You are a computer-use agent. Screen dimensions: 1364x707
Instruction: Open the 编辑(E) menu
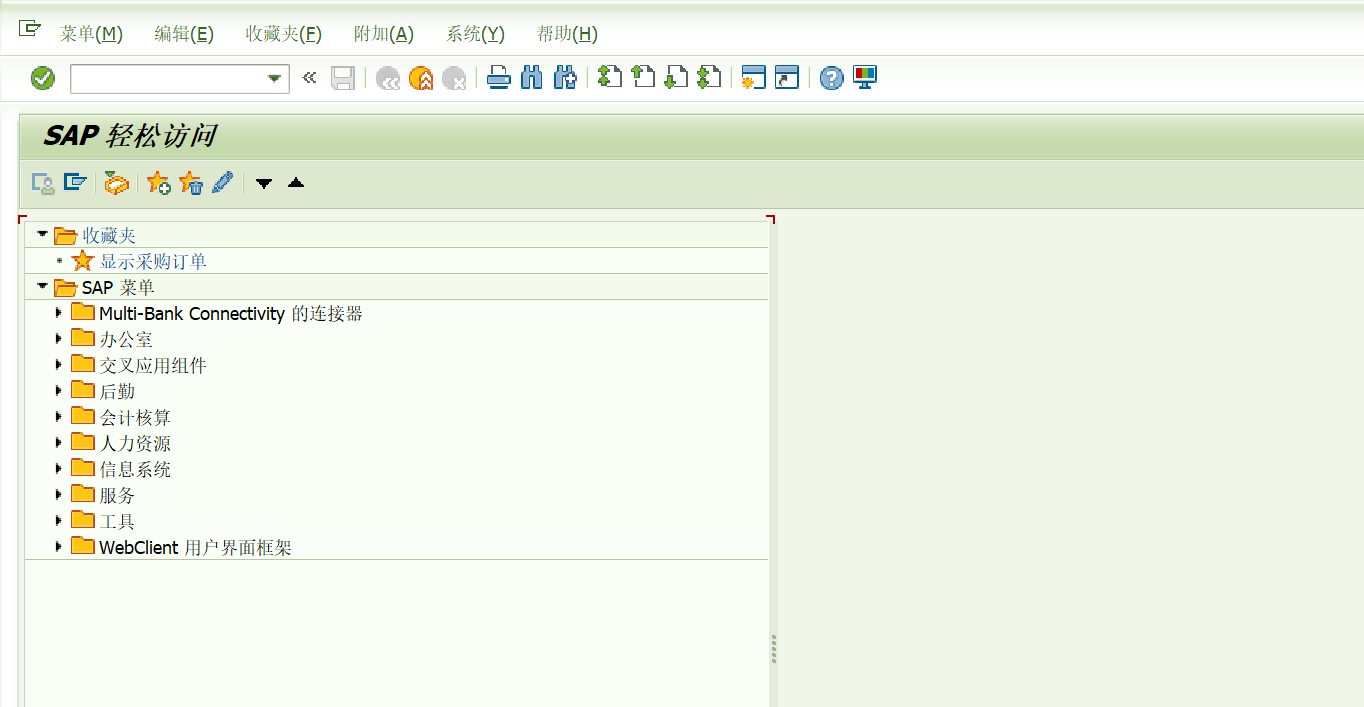pos(184,34)
